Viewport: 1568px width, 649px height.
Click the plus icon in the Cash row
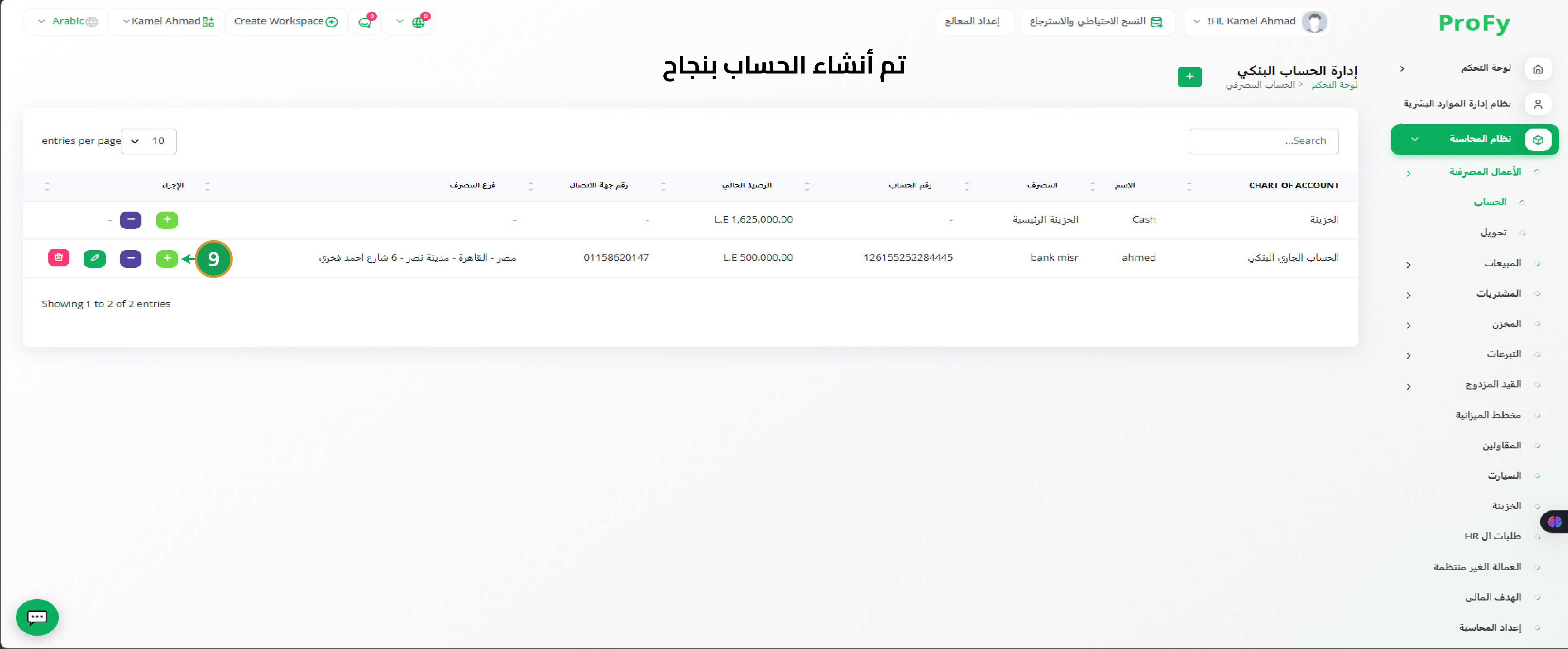(167, 220)
